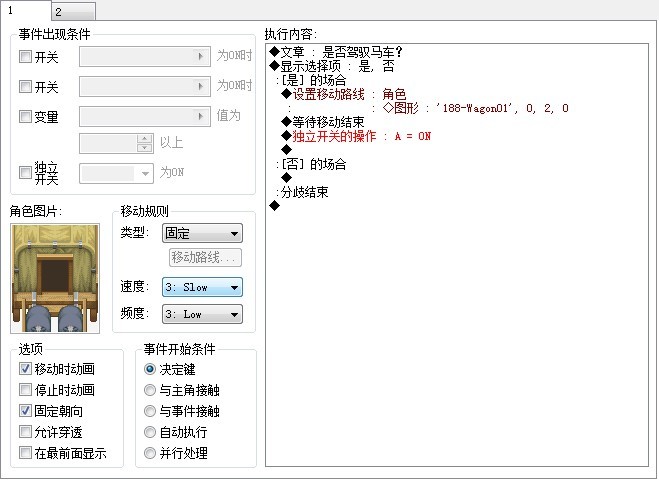Viewport: 659px width, 480px height.
Task: Open the 频度 frequency dropdown
Action: click(x=202, y=314)
